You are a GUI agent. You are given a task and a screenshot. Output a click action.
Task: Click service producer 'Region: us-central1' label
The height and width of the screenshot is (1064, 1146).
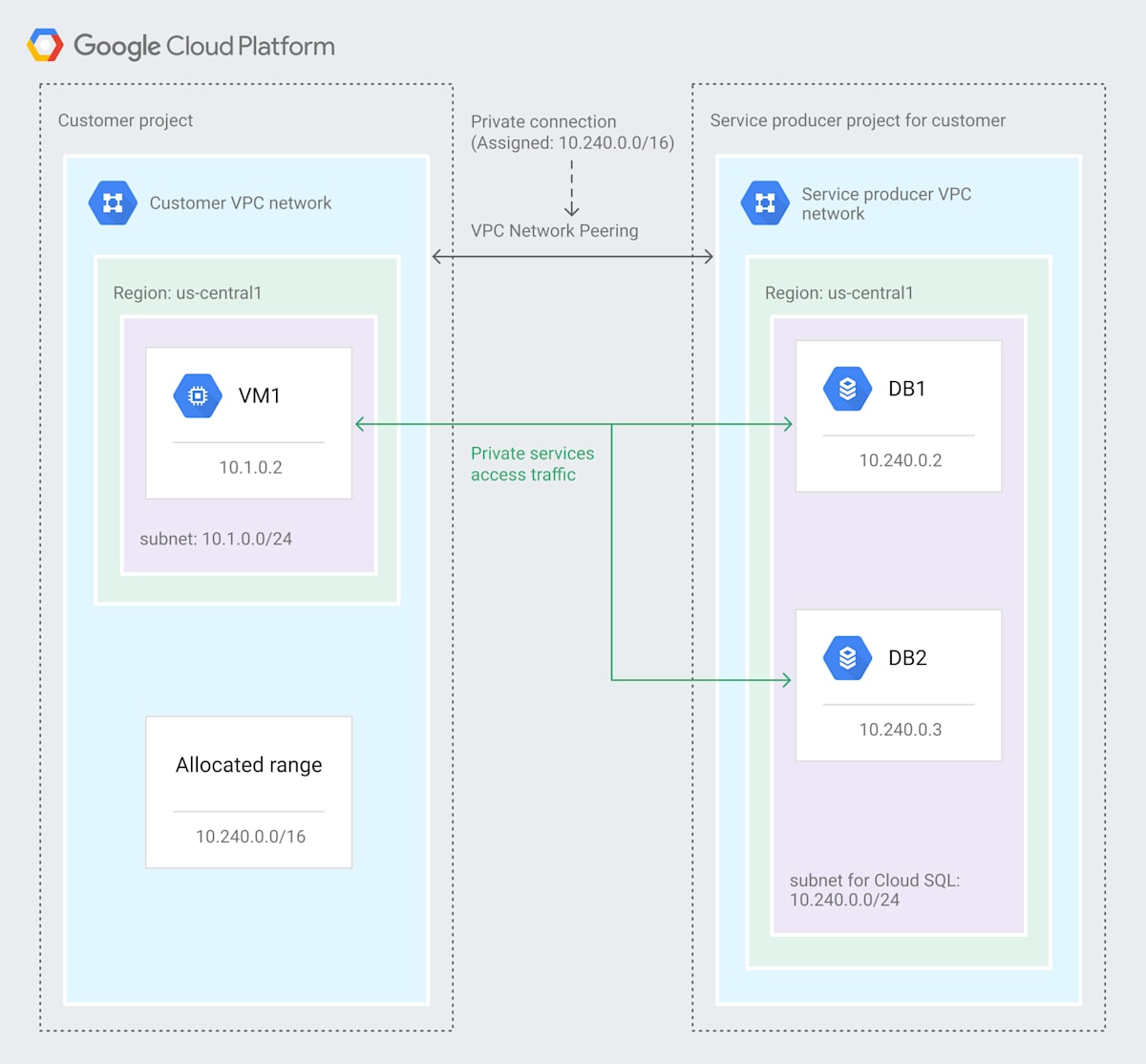(x=838, y=292)
